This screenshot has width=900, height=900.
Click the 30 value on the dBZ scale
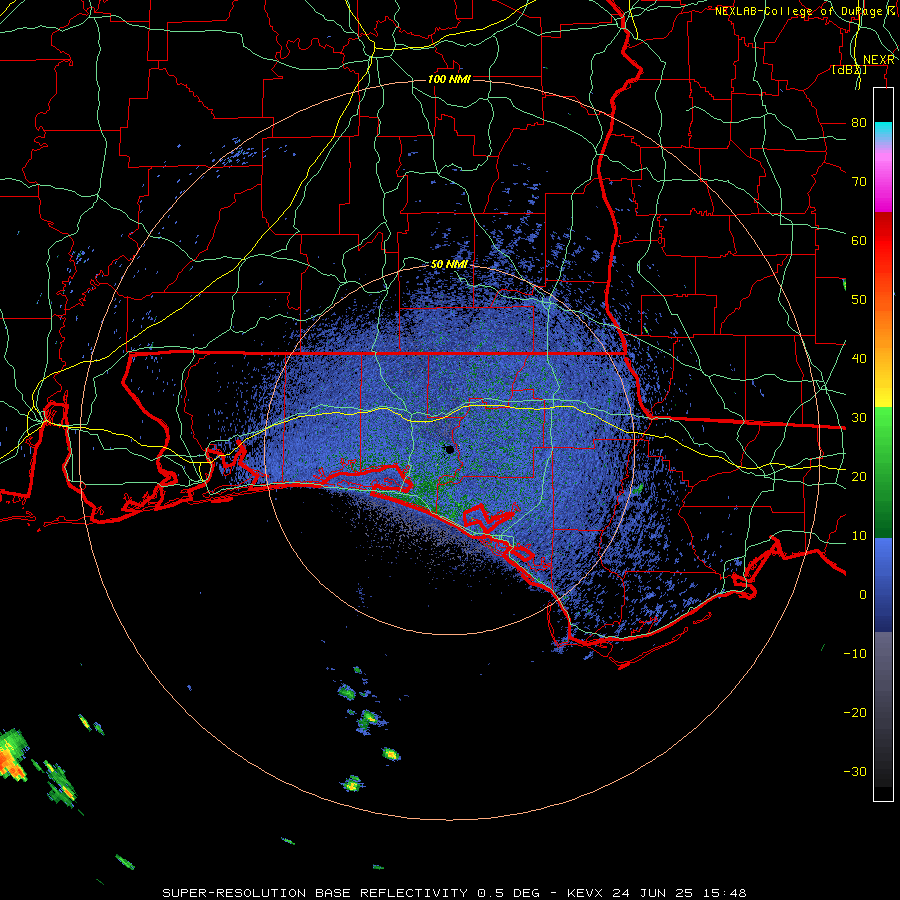click(x=859, y=417)
